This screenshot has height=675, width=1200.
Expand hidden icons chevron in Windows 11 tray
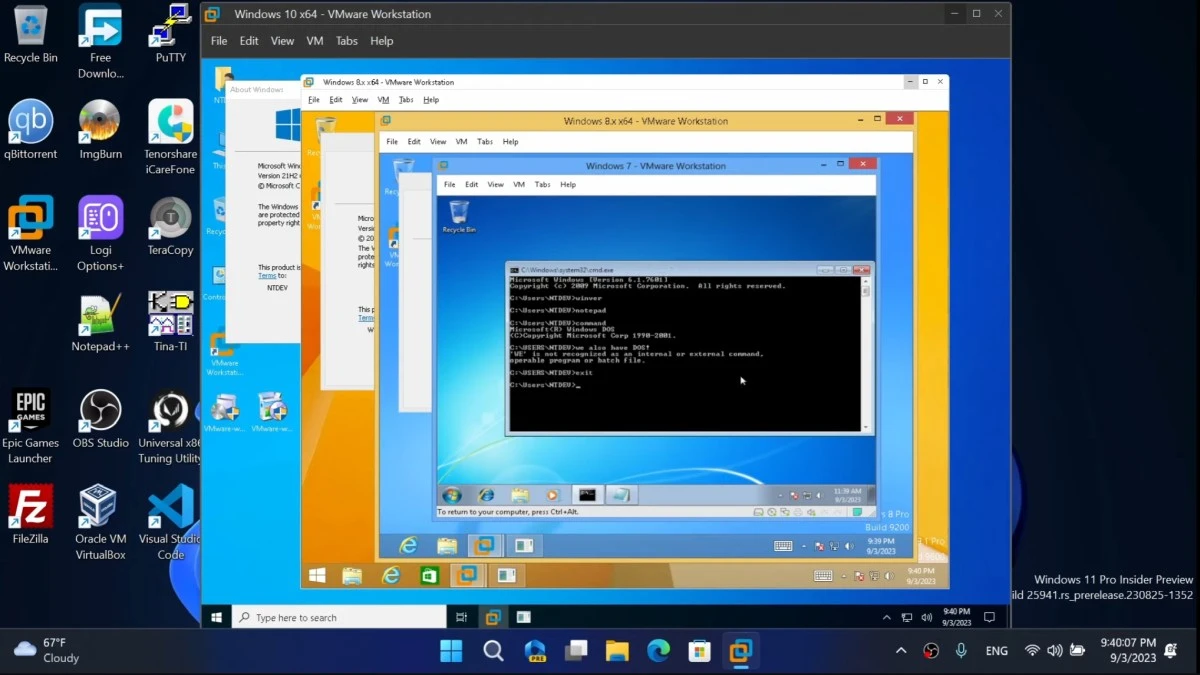pyautogui.click(x=901, y=651)
